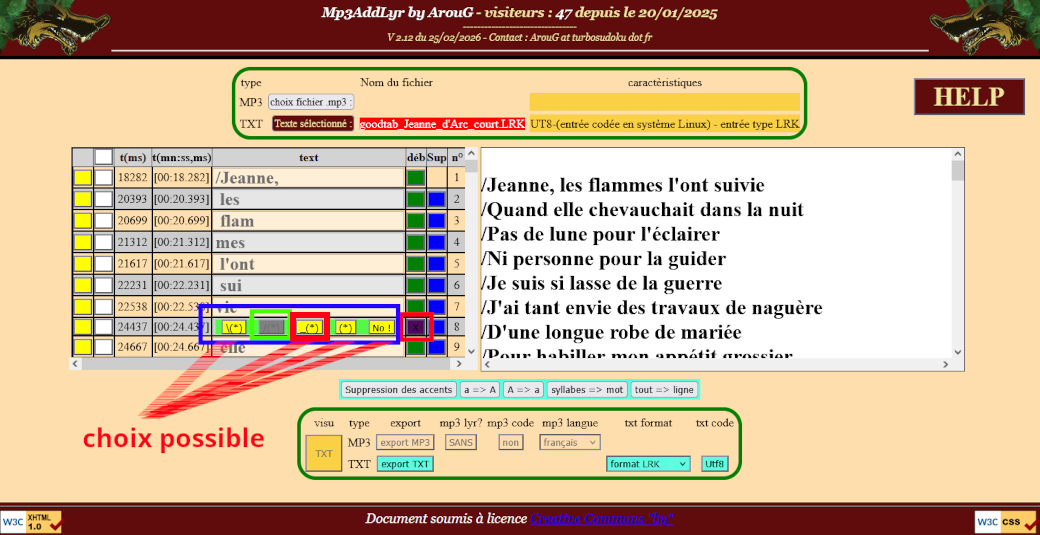Click the lyrics preview vertical scrollbar

click(957, 260)
